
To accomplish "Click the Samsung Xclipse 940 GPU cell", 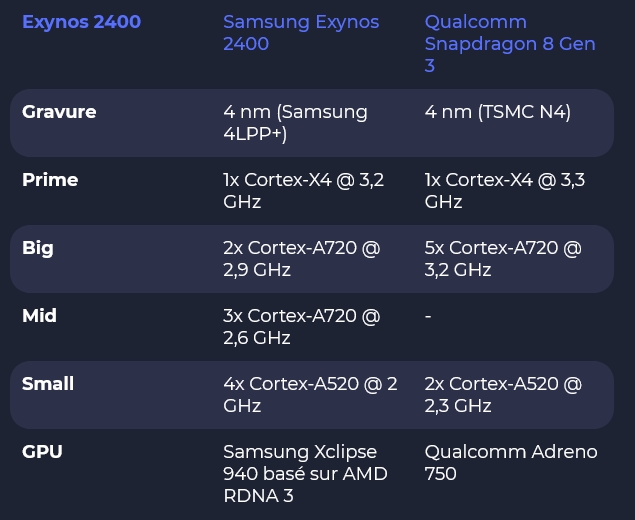I will 305,474.
